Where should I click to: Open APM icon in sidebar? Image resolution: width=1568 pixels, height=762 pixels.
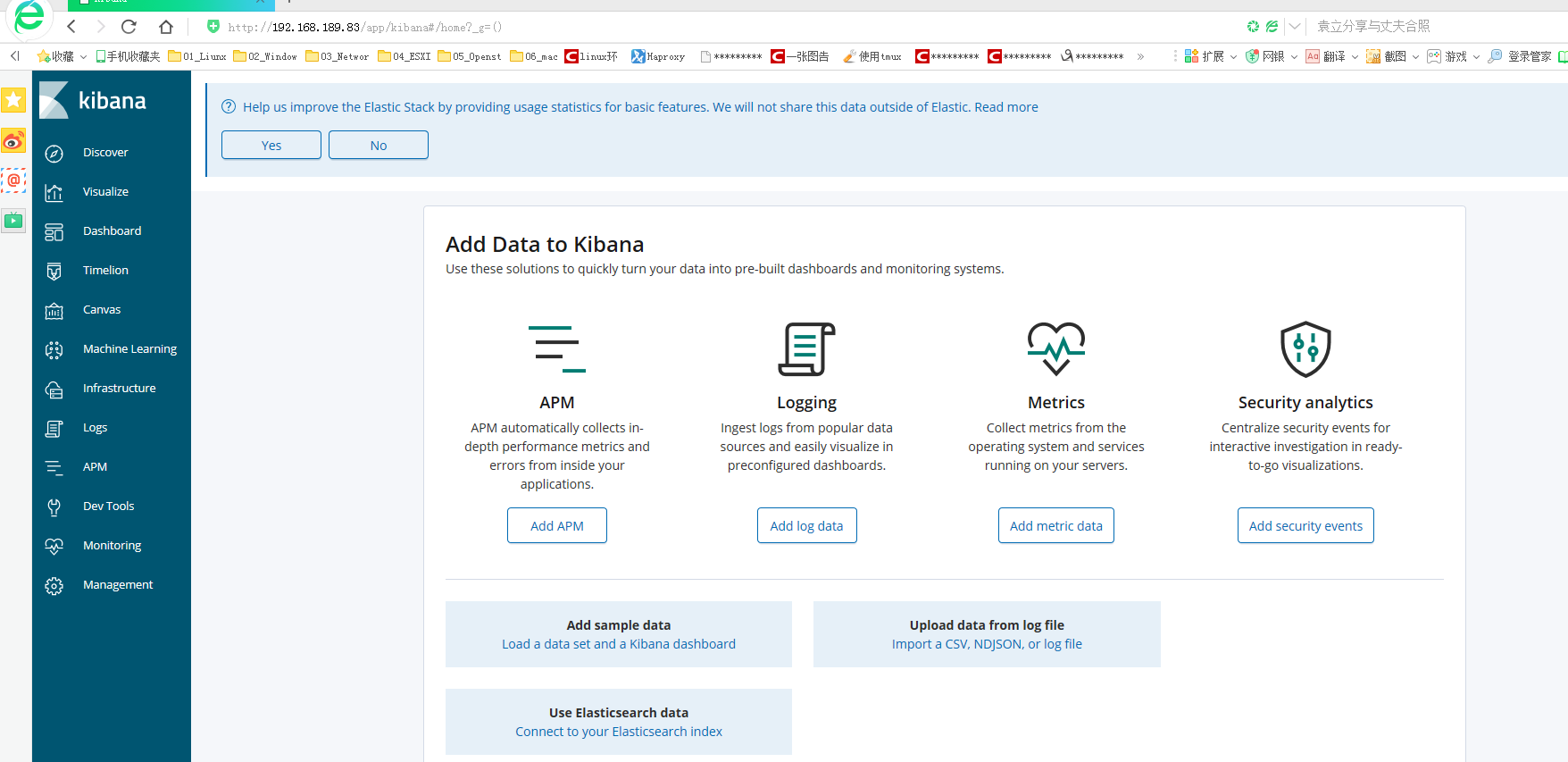(x=54, y=468)
